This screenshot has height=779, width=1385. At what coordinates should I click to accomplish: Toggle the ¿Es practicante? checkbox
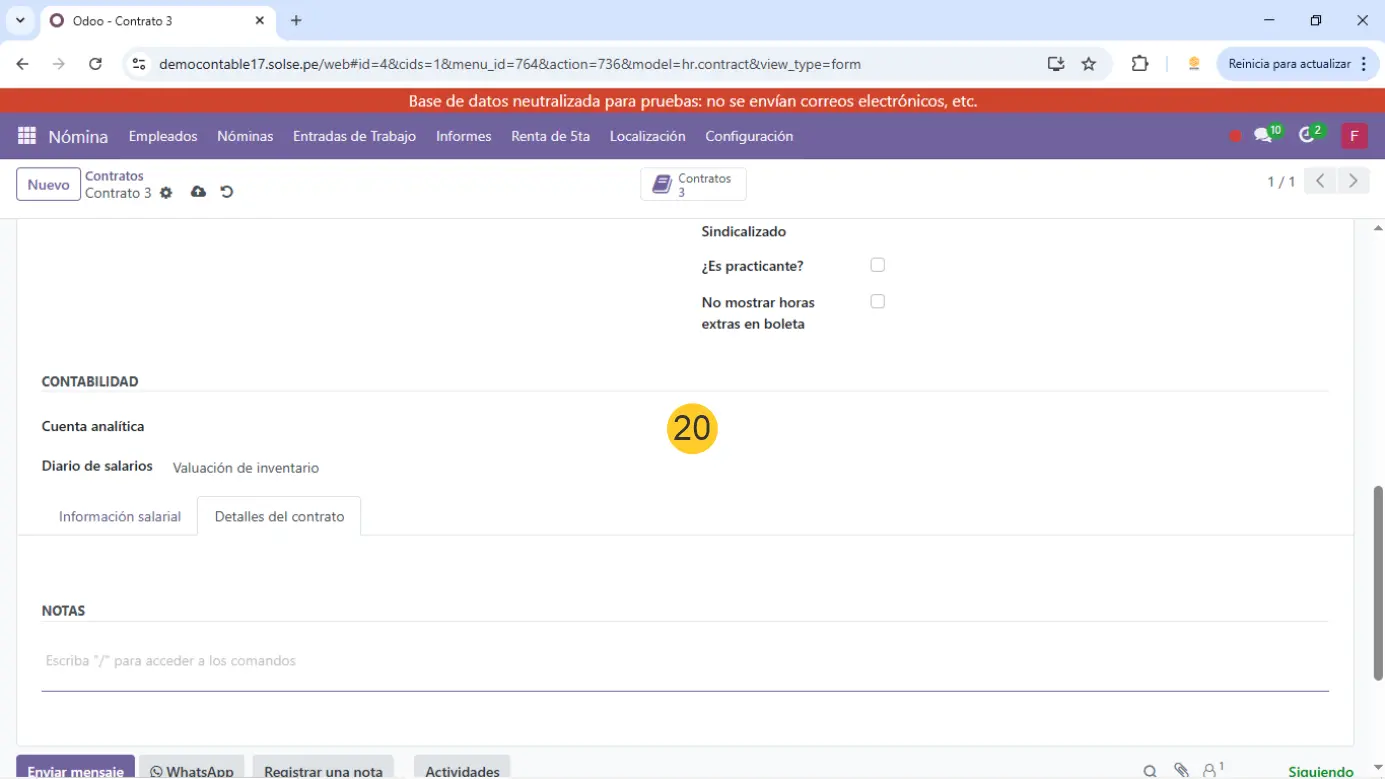877,265
